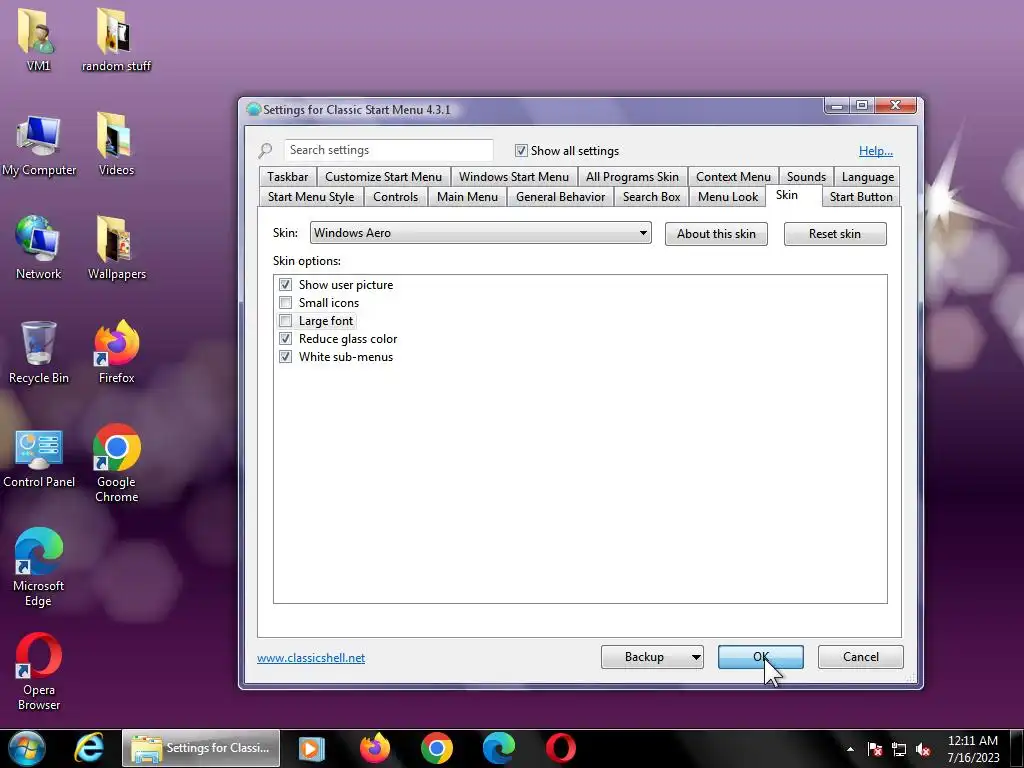The image size is (1024, 768).
Task: Select the Videos folder on desktop
Action: tap(116, 144)
